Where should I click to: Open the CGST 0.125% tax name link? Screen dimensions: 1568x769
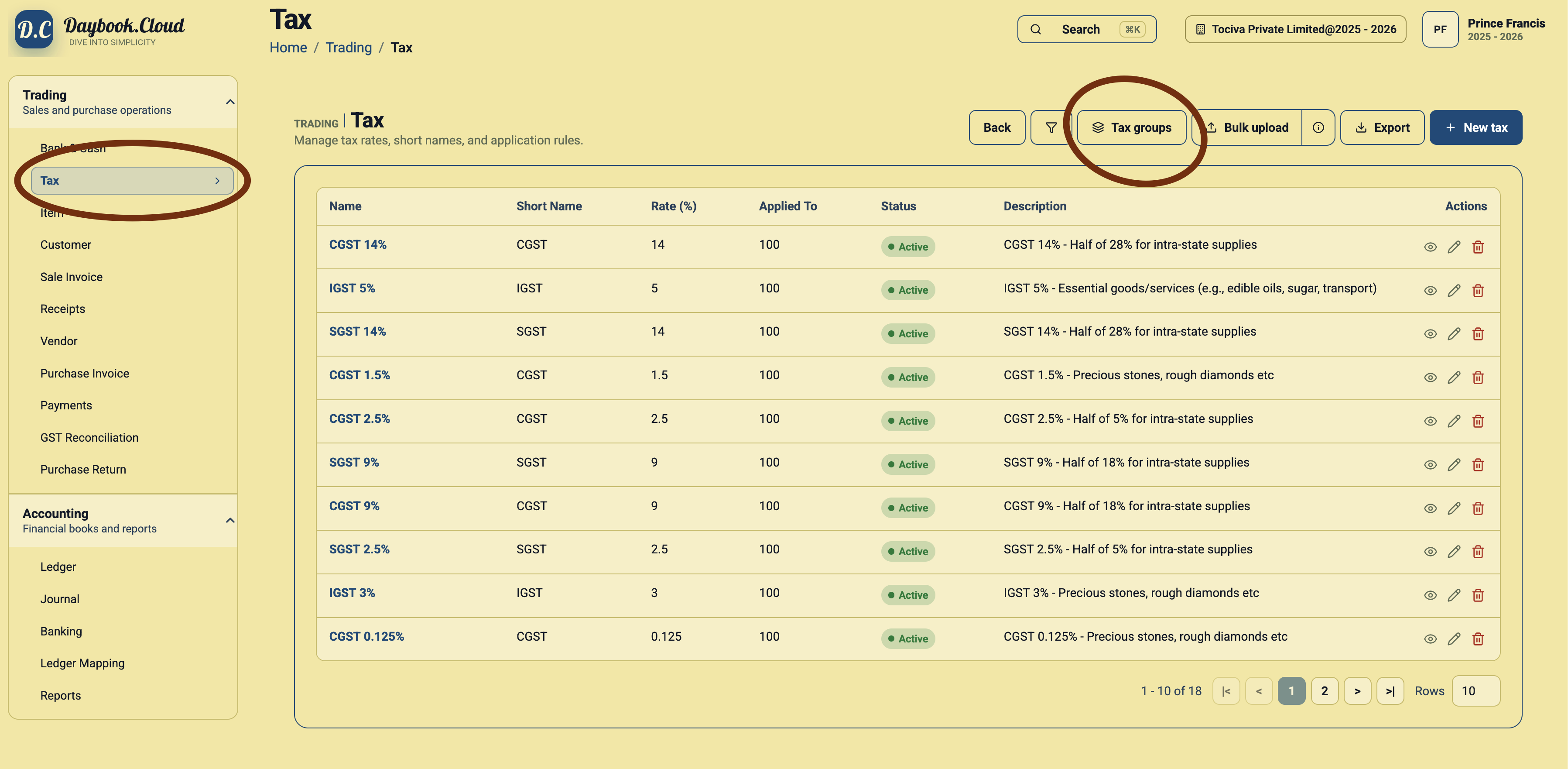point(366,637)
